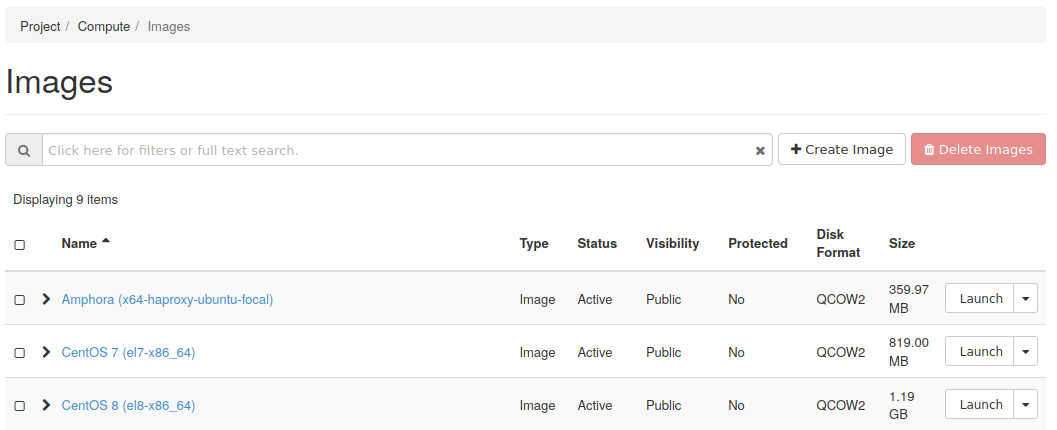Image resolution: width=1057 pixels, height=430 pixels.
Task: Navigate to Compute breadcrumb
Action: coord(104,26)
